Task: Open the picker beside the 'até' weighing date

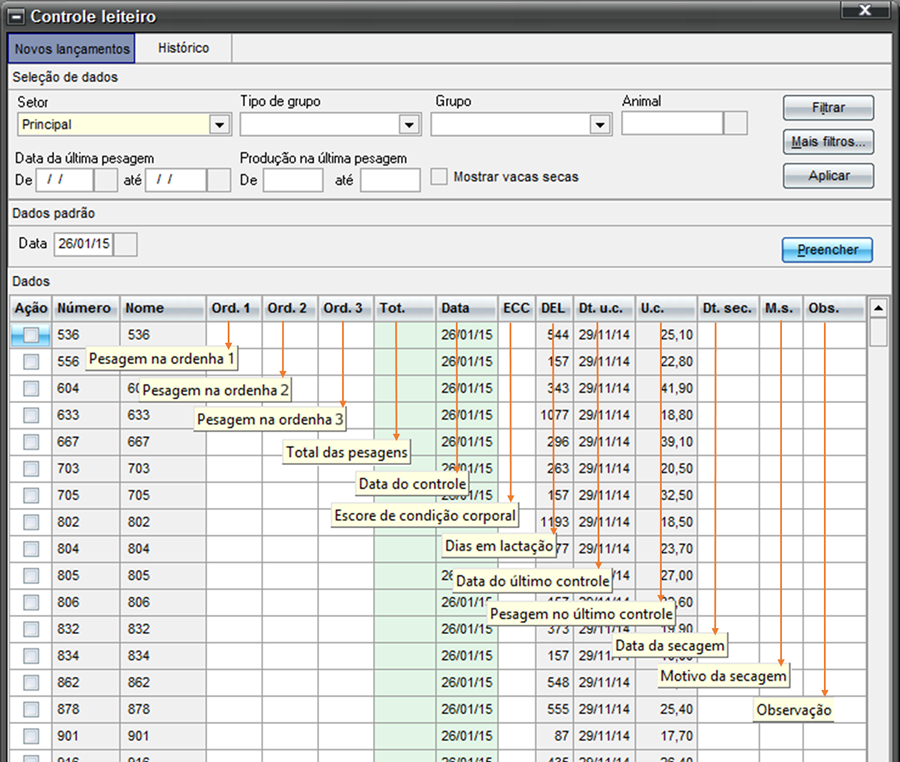Action: [x=219, y=180]
